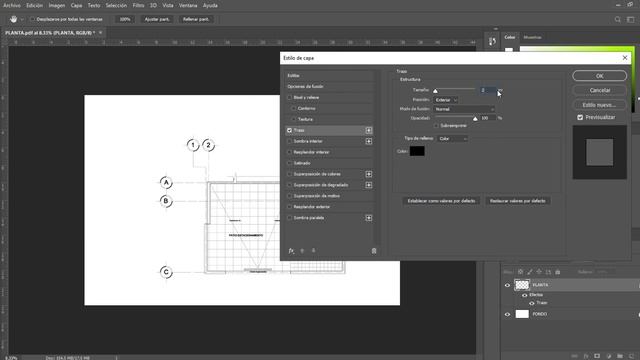This screenshot has height=360, width=640.
Task: Click the fx layer style icon in the Layers panel footer
Action: tap(586, 356)
